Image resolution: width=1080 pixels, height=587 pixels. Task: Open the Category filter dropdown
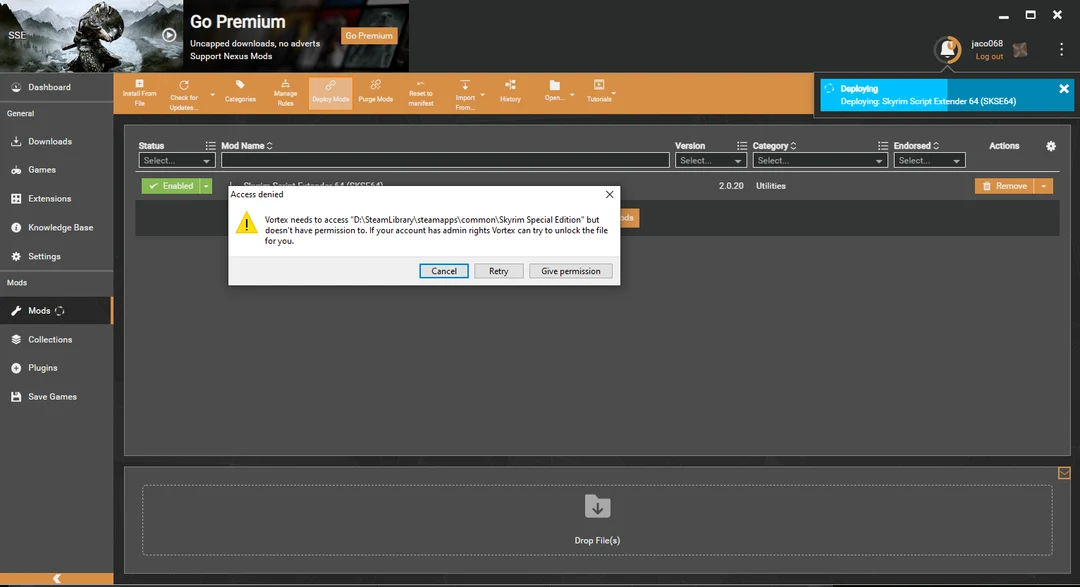coord(820,160)
